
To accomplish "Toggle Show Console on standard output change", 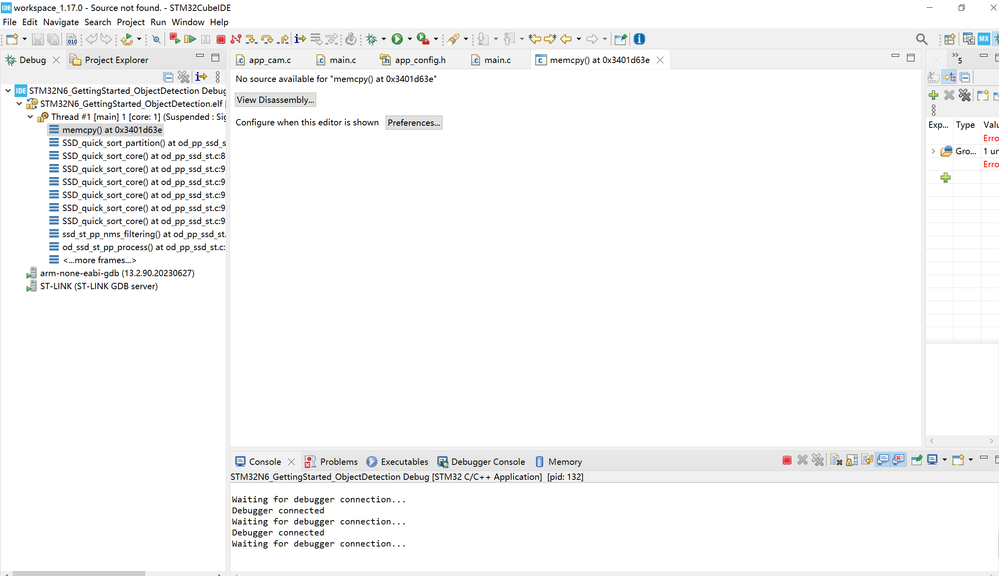I will (882, 460).
